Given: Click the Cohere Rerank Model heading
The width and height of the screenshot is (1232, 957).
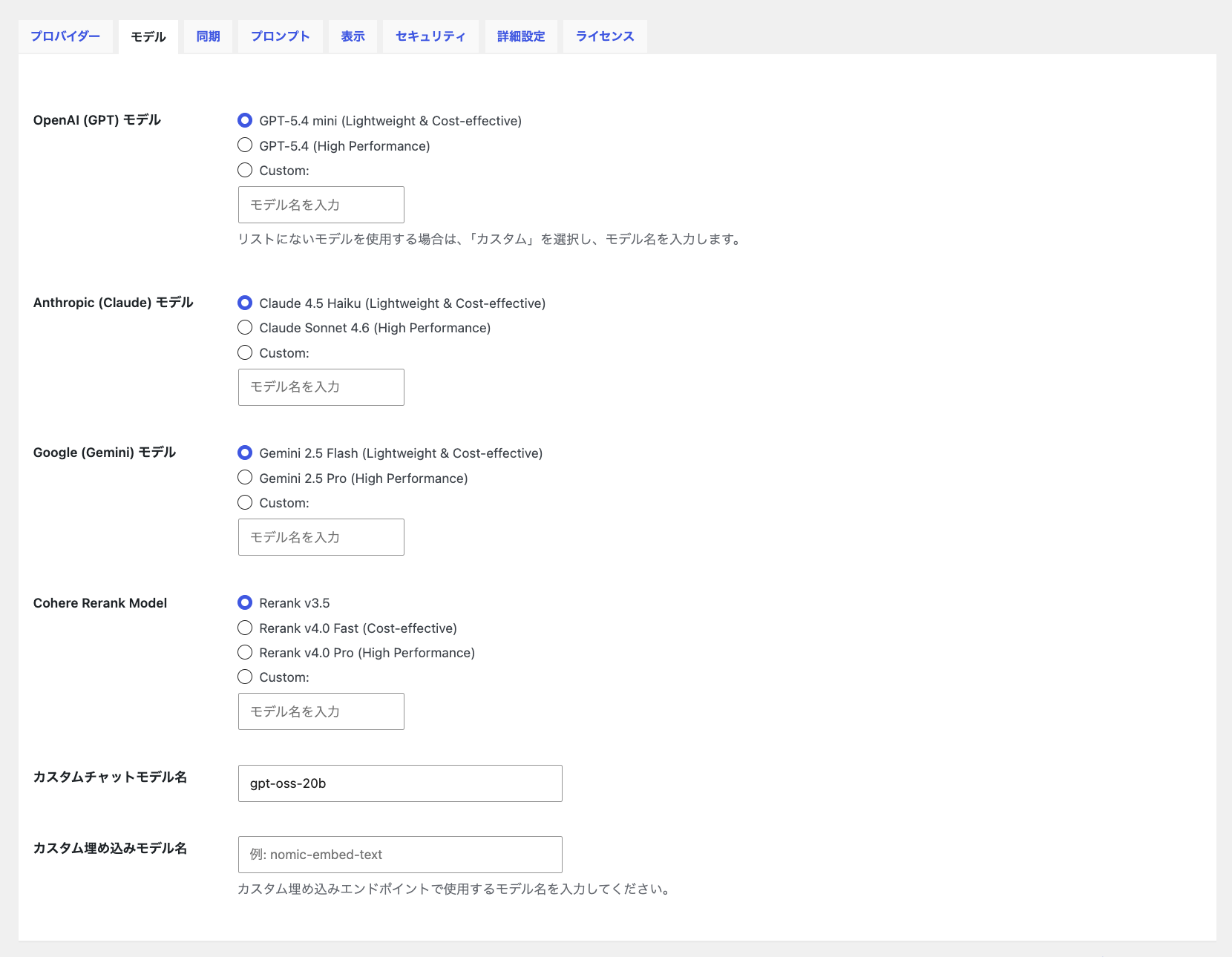Looking at the screenshot, I should pyautogui.click(x=100, y=603).
